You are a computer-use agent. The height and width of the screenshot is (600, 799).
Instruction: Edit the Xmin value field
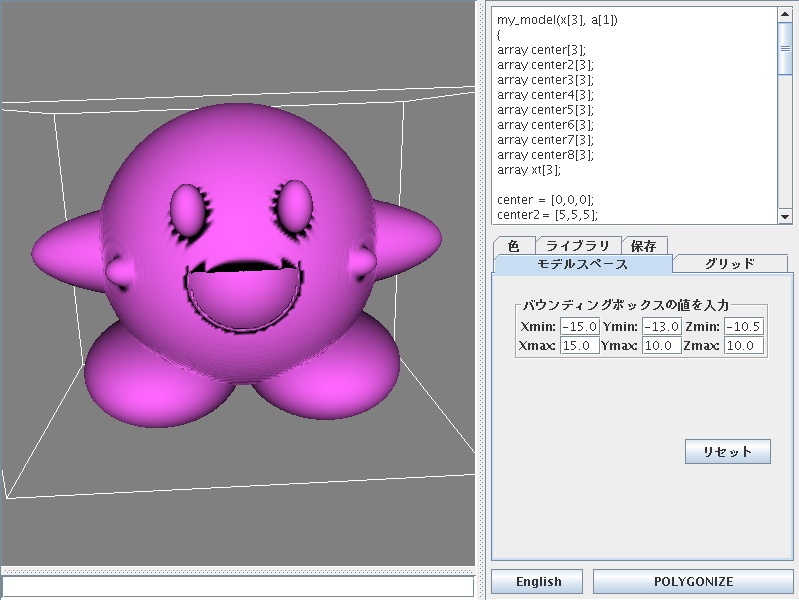579,326
